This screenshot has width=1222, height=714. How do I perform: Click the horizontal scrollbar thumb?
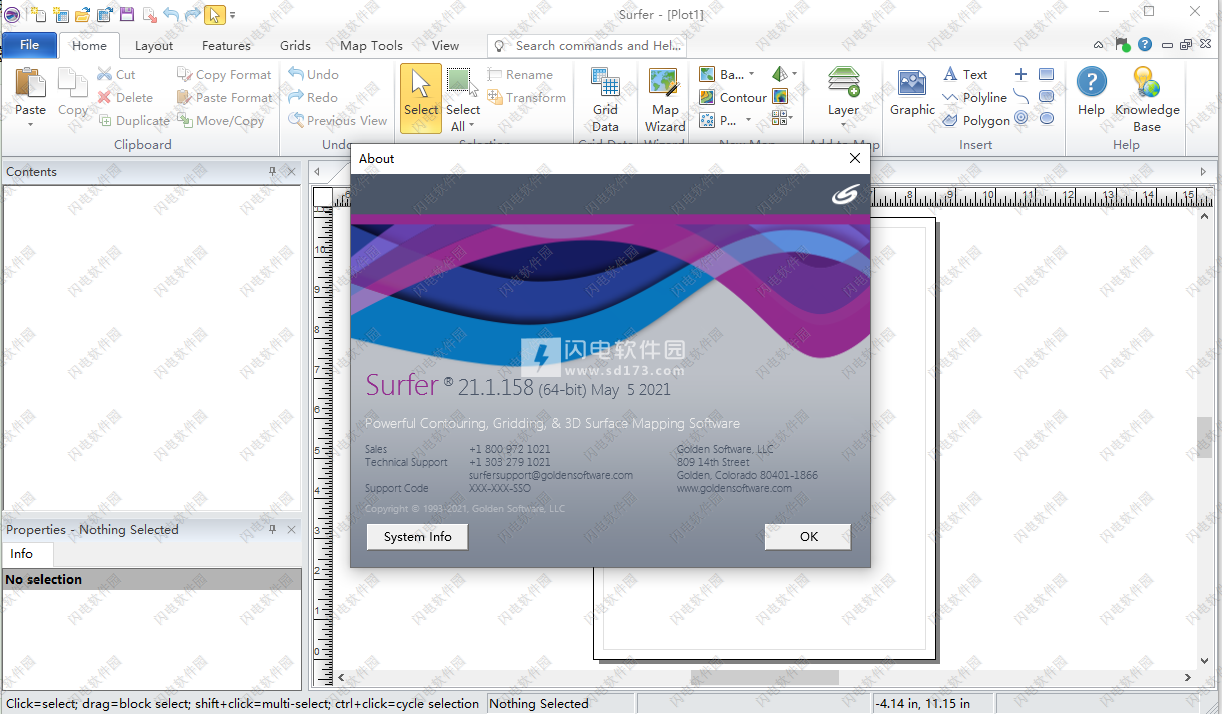[x=765, y=677]
